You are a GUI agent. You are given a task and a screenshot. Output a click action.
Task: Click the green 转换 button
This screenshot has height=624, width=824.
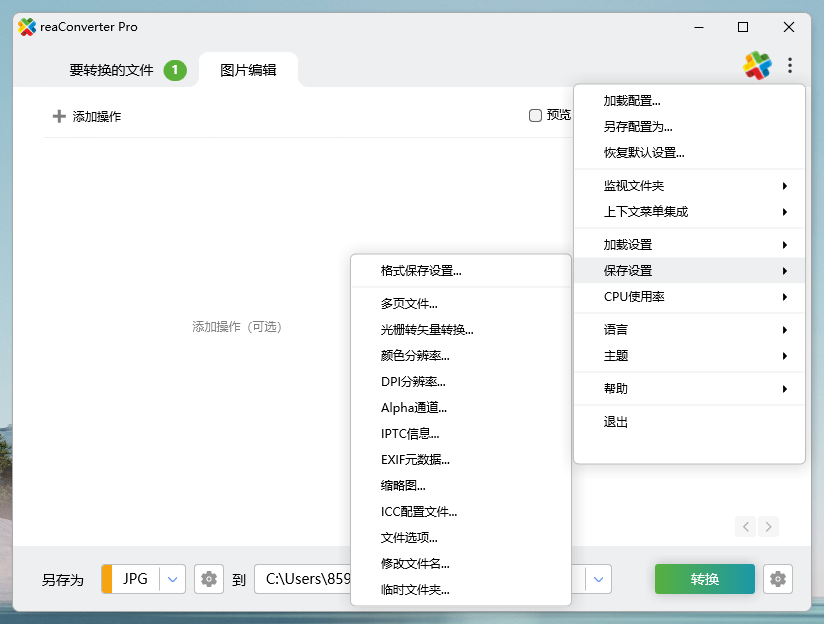(x=705, y=579)
